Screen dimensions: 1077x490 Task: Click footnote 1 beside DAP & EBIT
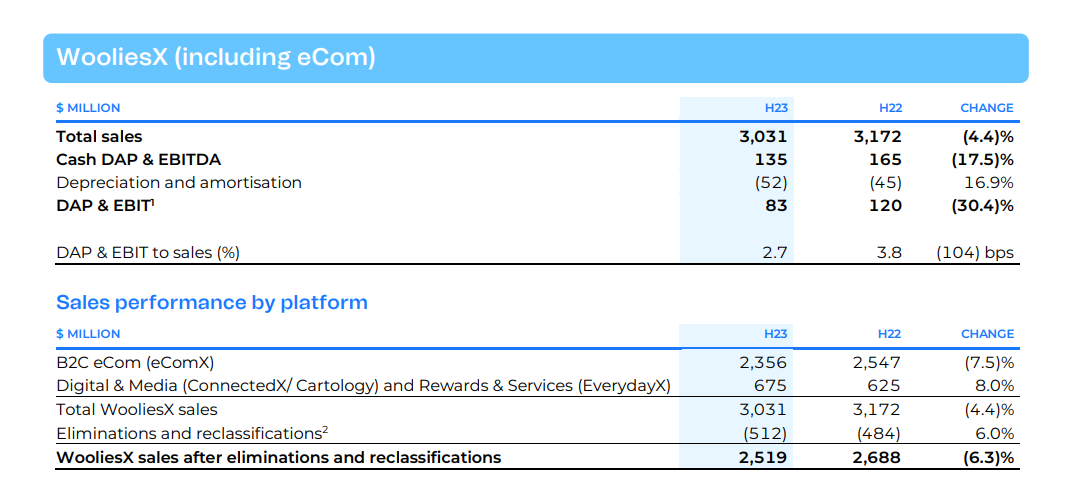[152, 201]
